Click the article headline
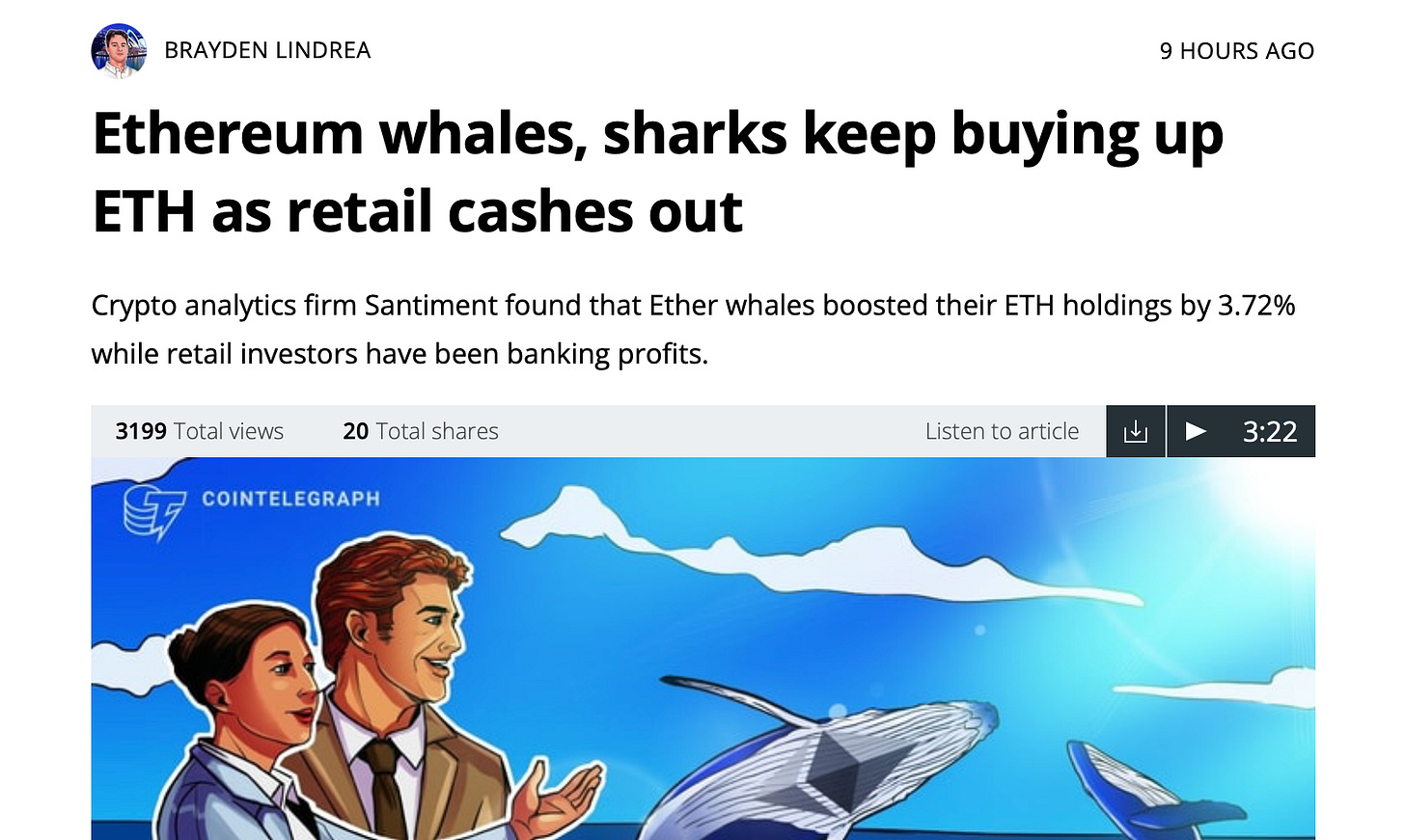Screen dimensions: 1405x840 [x=657, y=172]
